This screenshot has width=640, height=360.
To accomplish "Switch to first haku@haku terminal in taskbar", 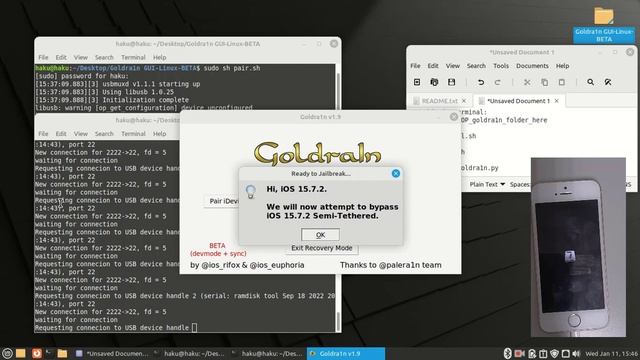I will coord(190,353).
